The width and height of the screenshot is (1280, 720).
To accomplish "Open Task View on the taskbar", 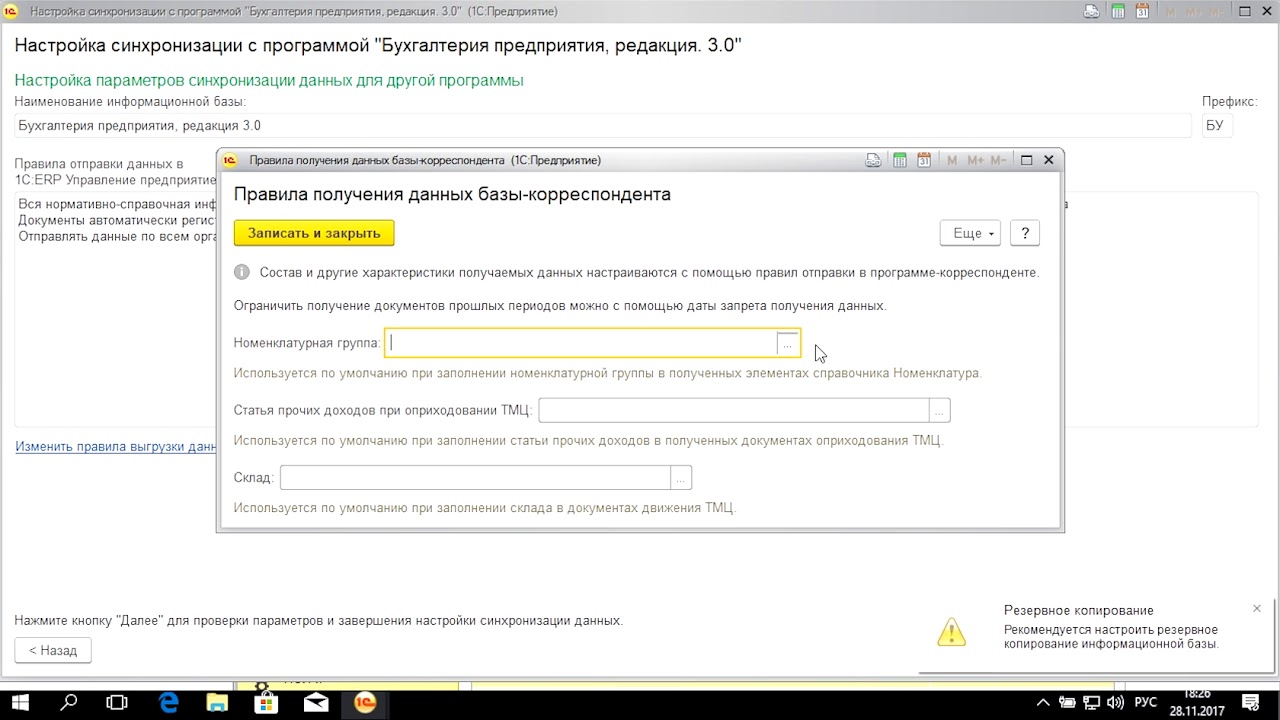I will tap(117, 702).
